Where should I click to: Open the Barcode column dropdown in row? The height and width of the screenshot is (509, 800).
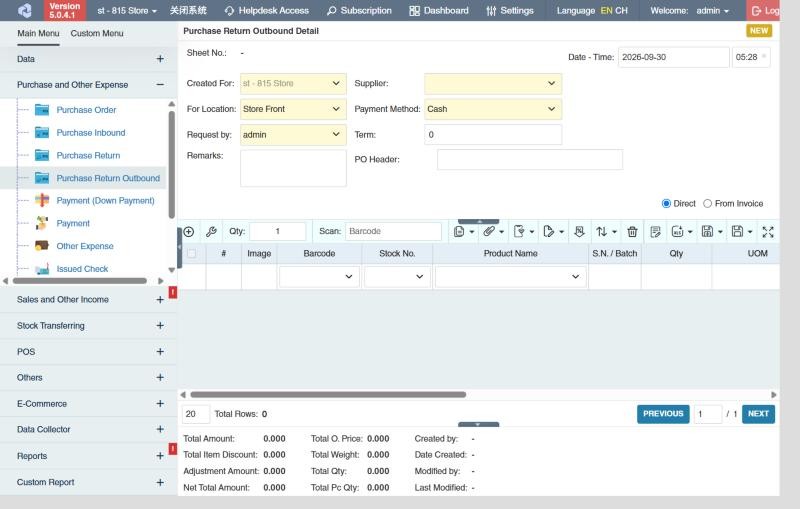coord(319,276)
